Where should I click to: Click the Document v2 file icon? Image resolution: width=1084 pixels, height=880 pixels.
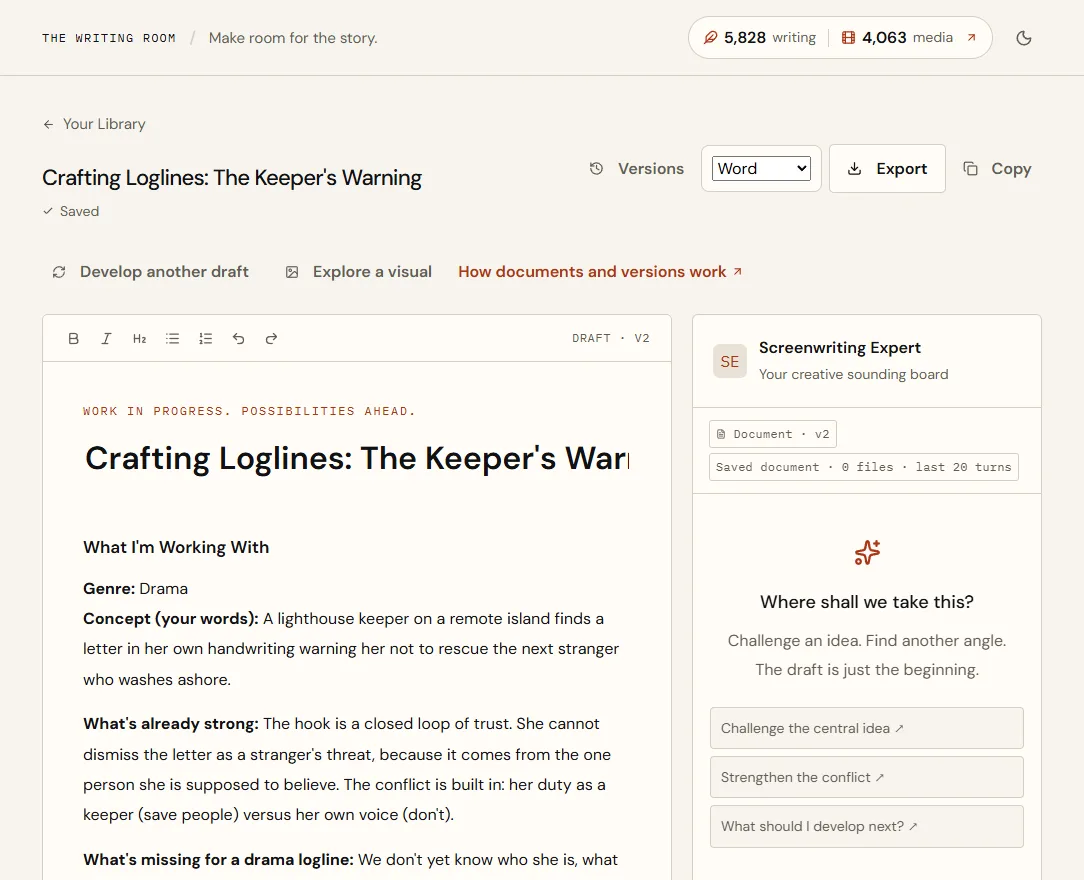[721, 434]
